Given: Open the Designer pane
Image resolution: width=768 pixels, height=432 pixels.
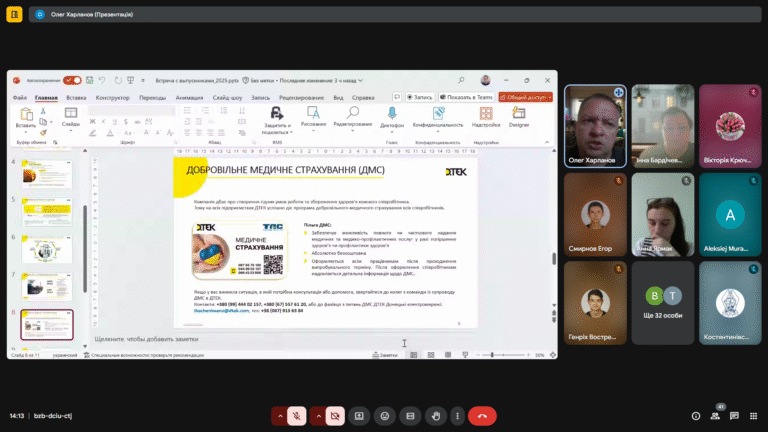Looking at the screenshot, I should coord(519,117).
